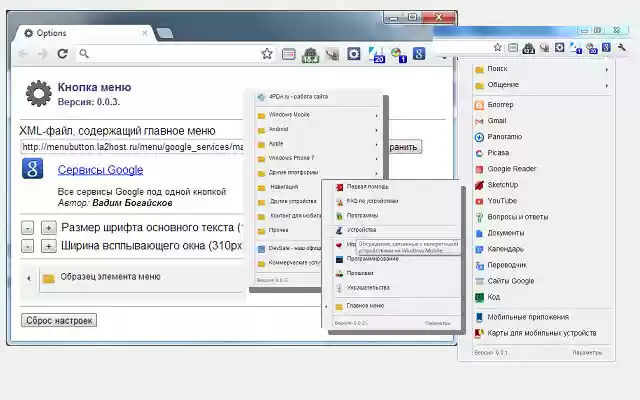640x400 pixels.
Task: Open a new tab in Options window
Action: click(164, 33)
